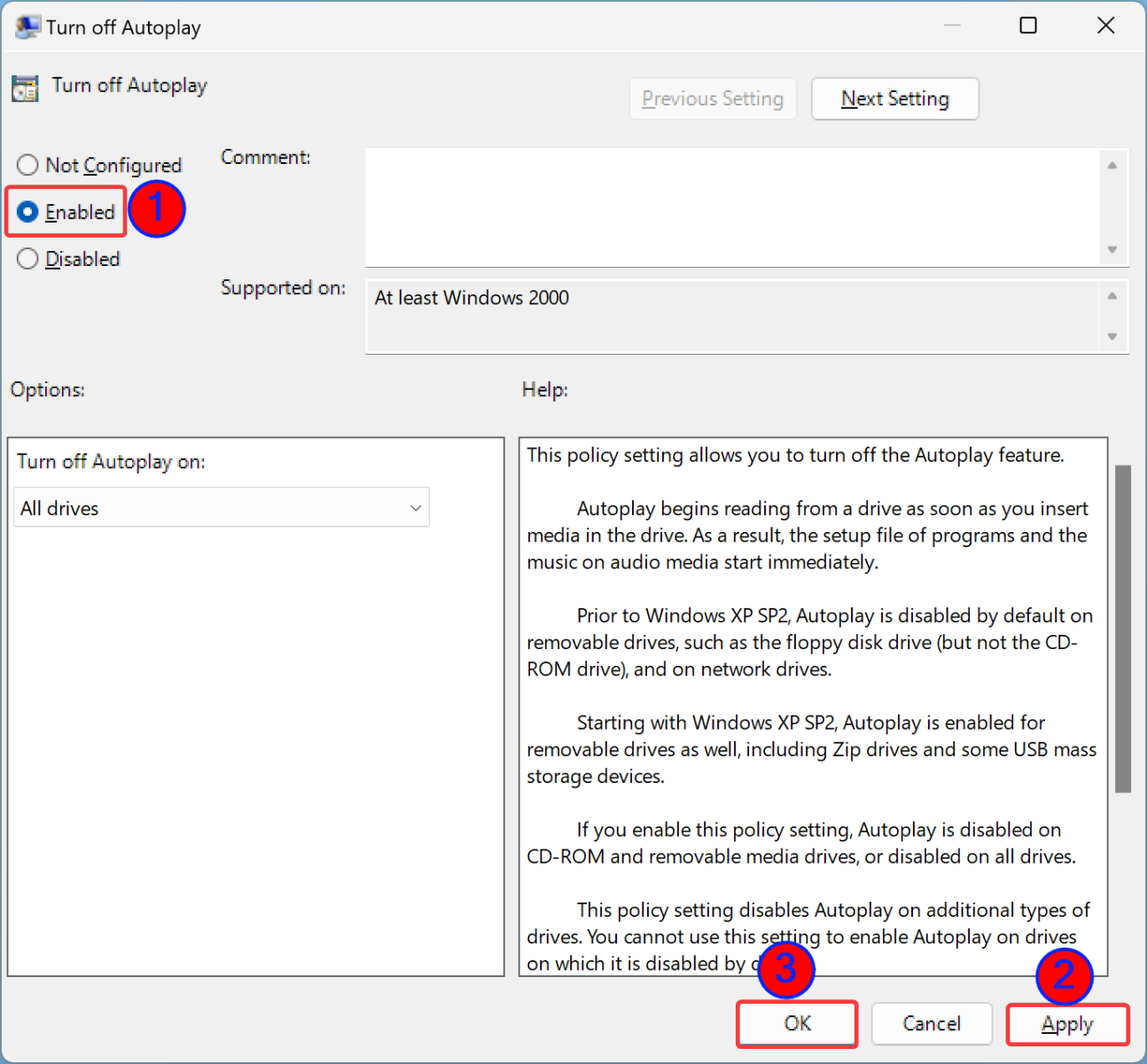Click the 'Comment:' label

265,158
